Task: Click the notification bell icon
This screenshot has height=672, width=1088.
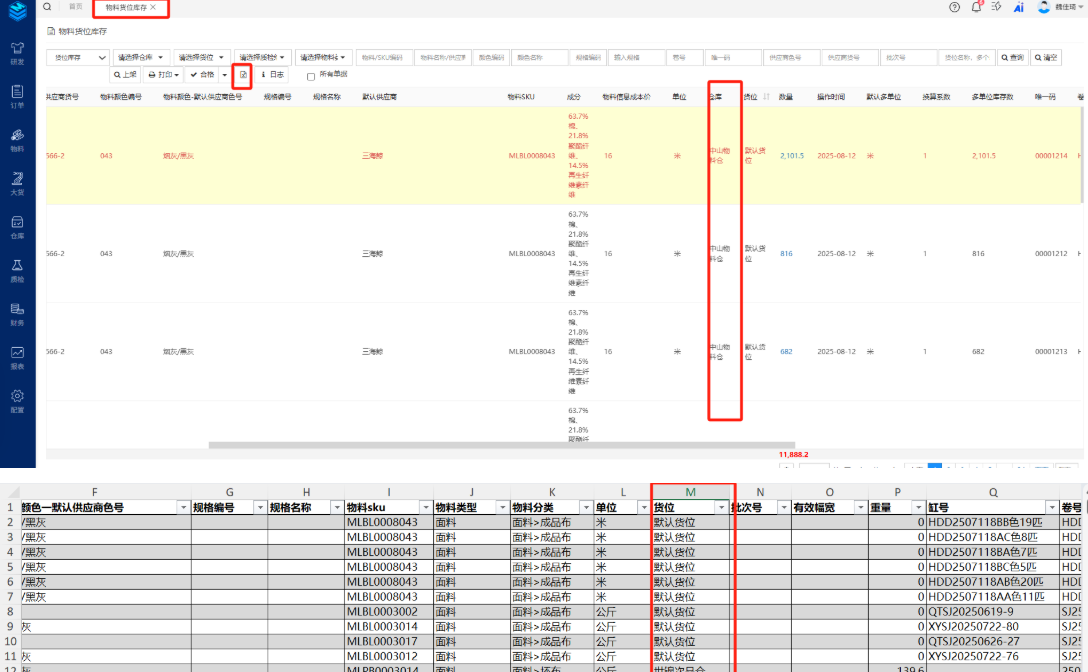Action: tap(976, 7)
